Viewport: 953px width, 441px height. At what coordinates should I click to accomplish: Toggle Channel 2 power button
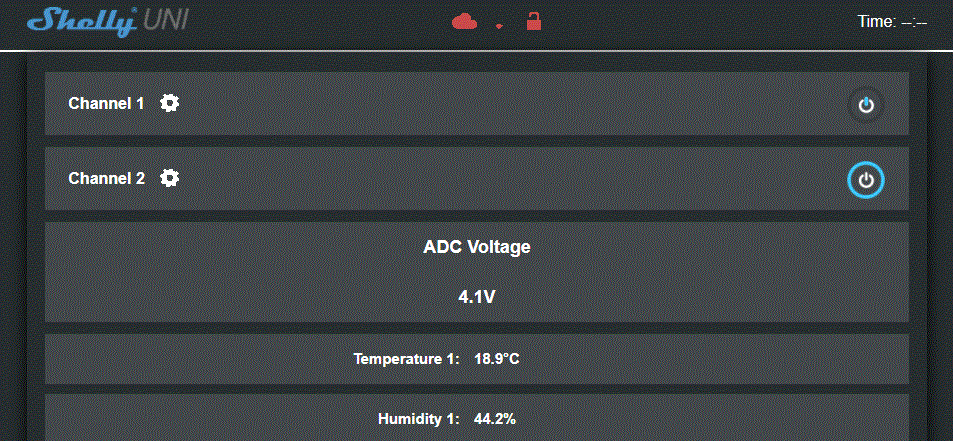(866, 180)
